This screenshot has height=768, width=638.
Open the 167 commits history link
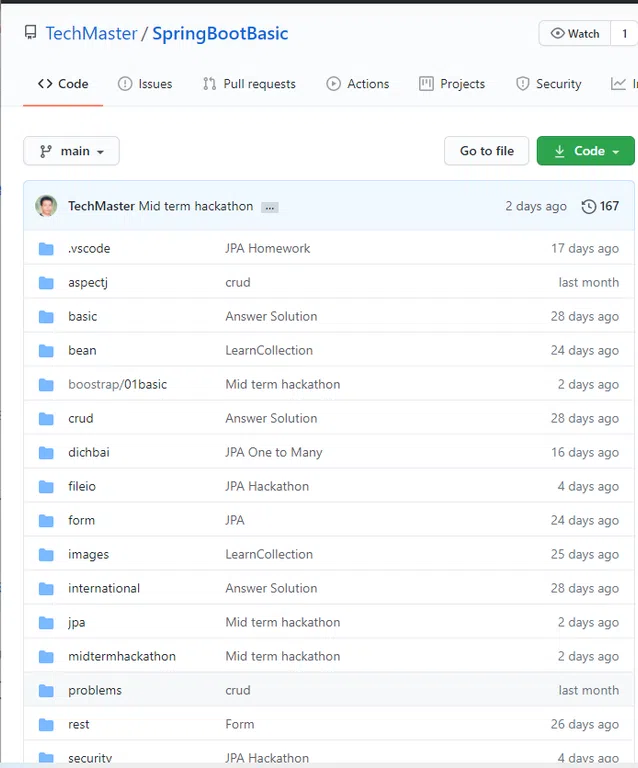click(x=600, y=206)
